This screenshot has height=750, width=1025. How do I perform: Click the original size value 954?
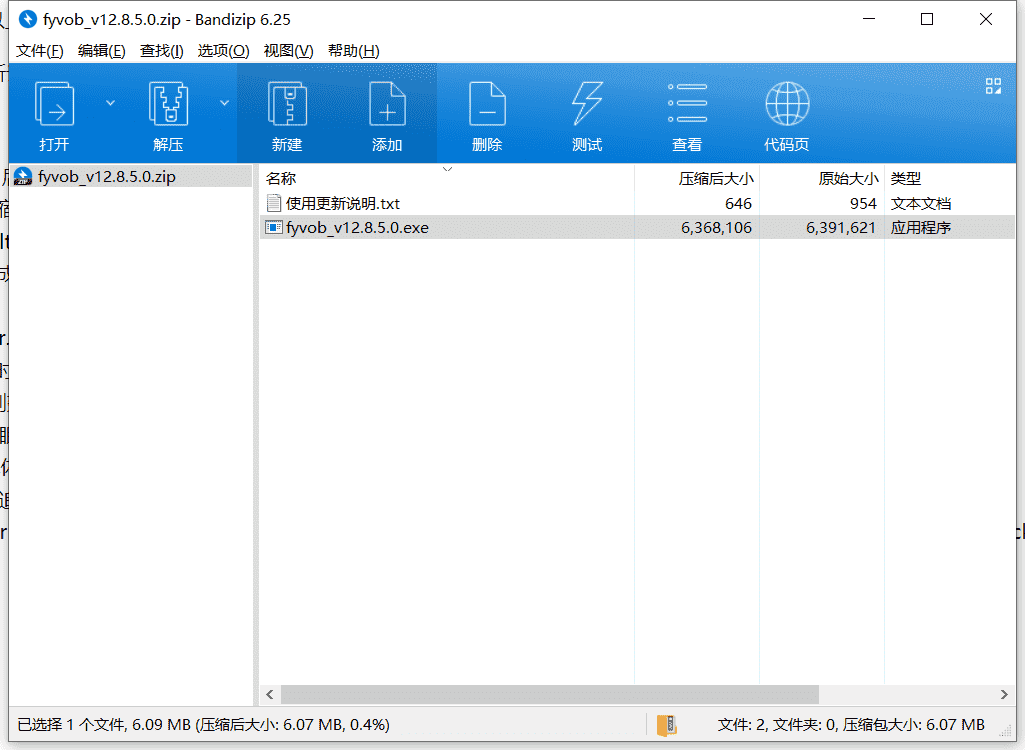tap(863, 203)
